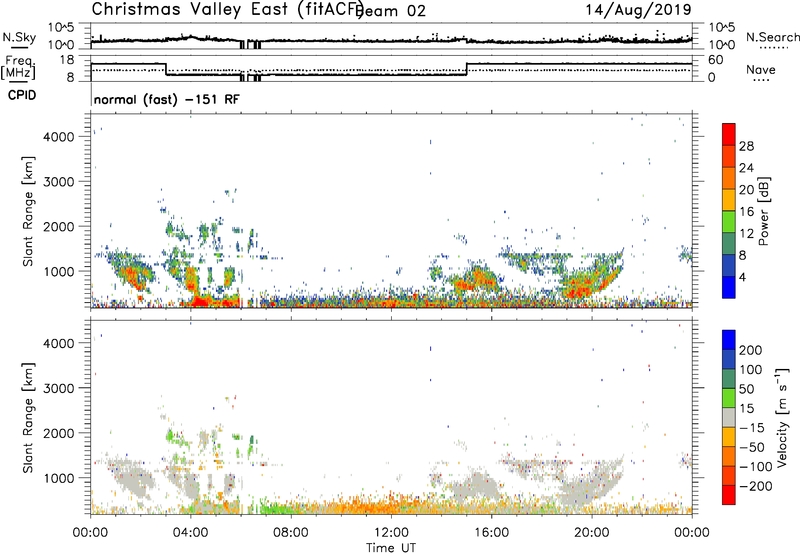800x554 pixels.
Task: Click the "CPID" row label
Action: tap(21, 95)
